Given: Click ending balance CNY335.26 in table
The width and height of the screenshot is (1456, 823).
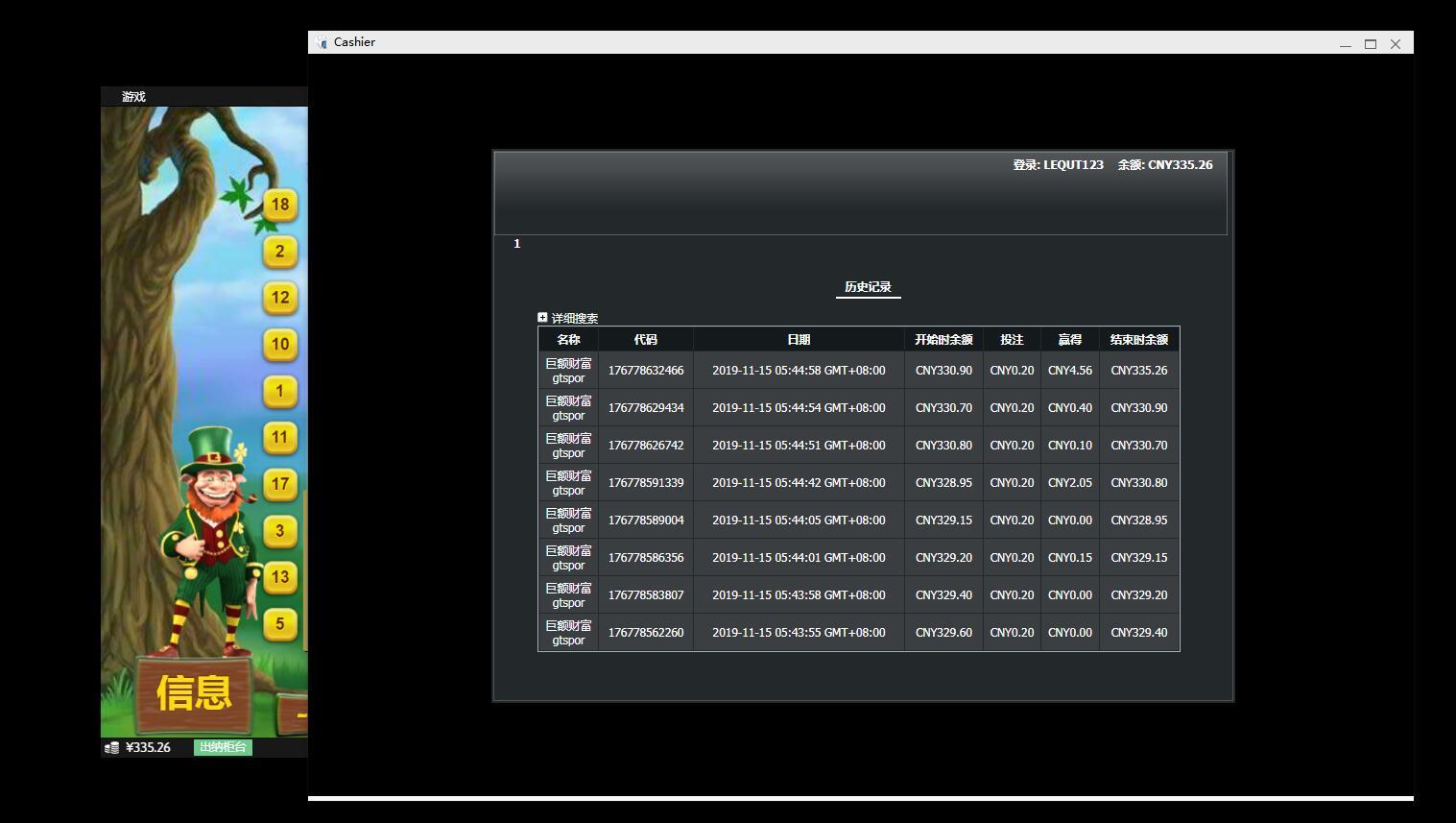Looking at the screenshot, I should [x=1139, y=371].
